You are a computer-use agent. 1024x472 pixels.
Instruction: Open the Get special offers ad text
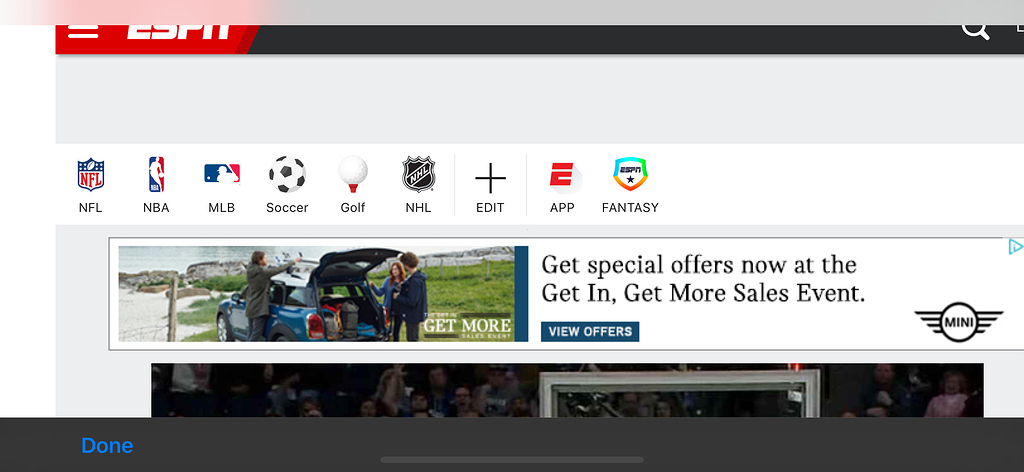click(x=703, y=279)
